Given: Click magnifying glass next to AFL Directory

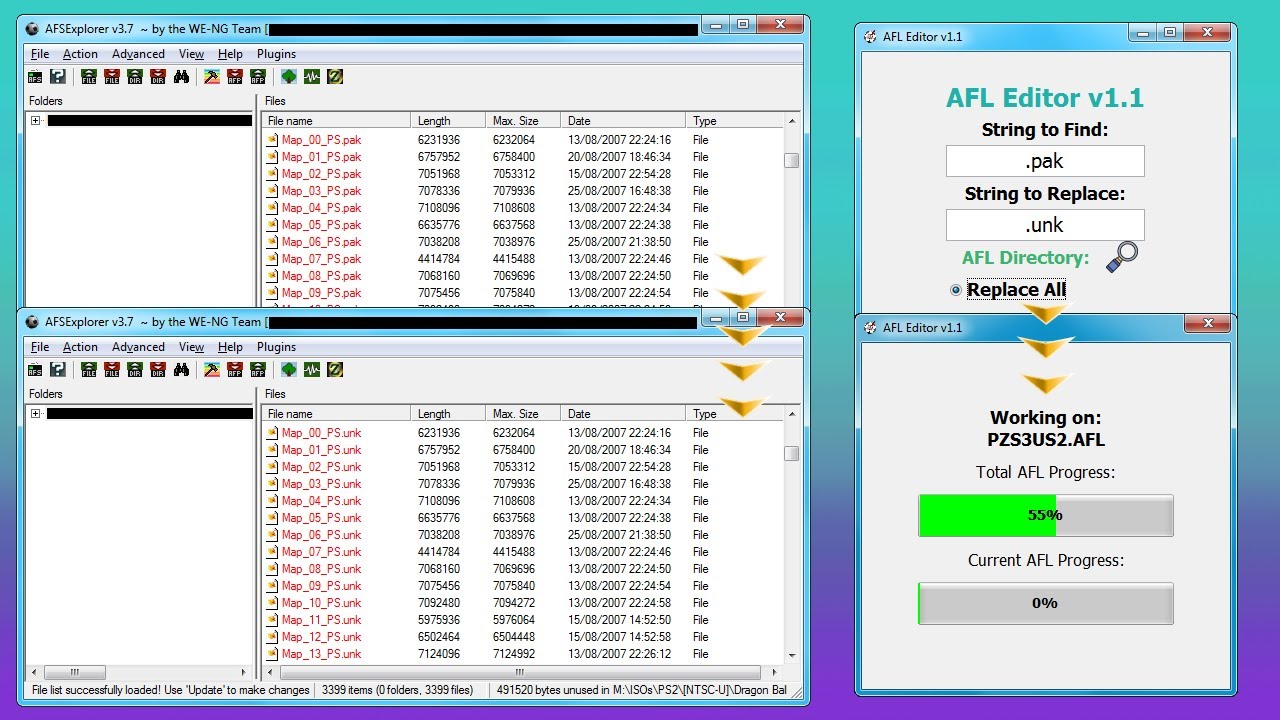Looking at the screenshot, I should pos(1122,257).
